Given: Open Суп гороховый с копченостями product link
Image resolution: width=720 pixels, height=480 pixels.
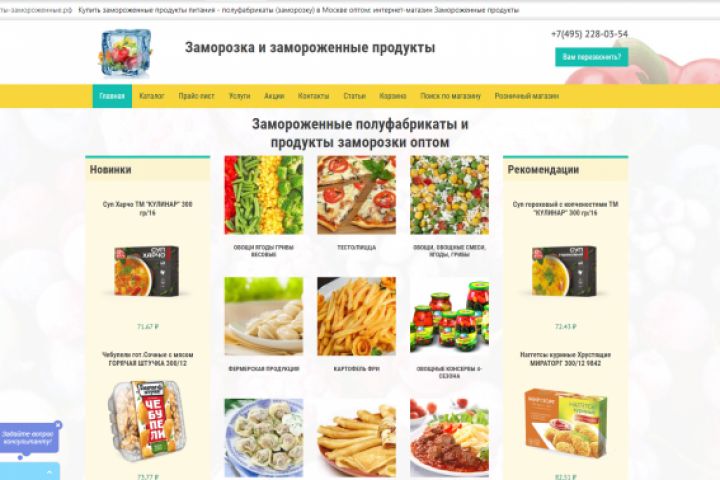Looking at the screenshot, I should (x=565, y=209).
